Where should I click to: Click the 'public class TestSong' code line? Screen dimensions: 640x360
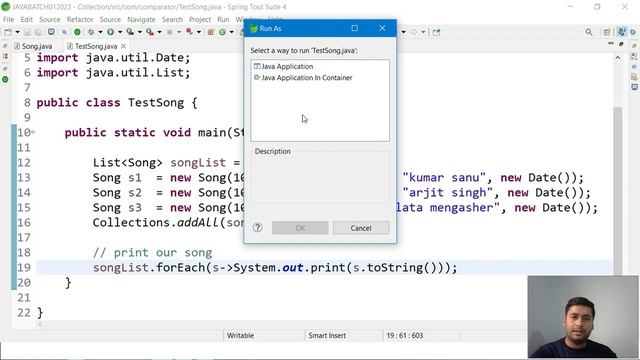117,102
